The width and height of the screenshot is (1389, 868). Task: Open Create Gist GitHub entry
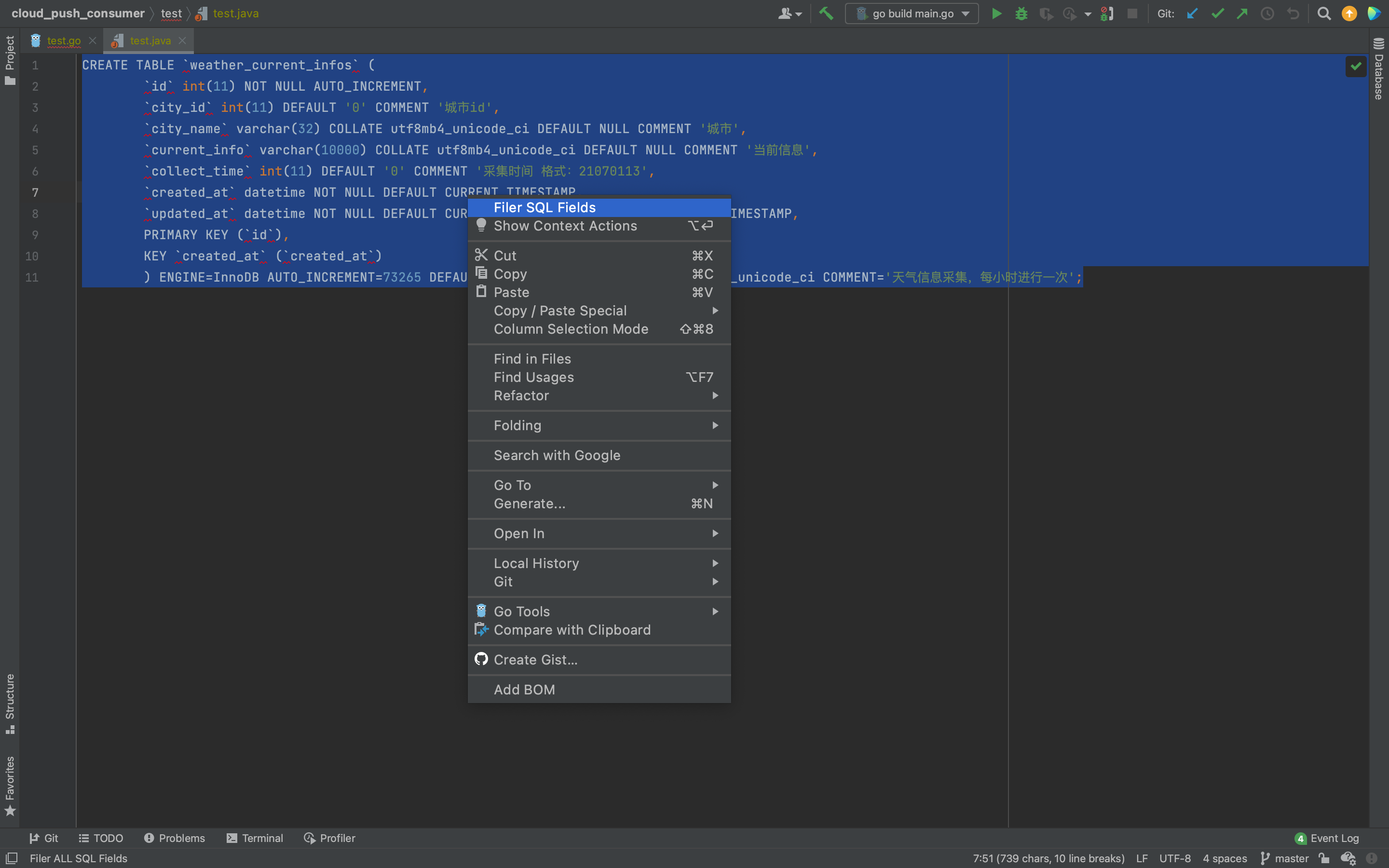click(x=535, y=660)
